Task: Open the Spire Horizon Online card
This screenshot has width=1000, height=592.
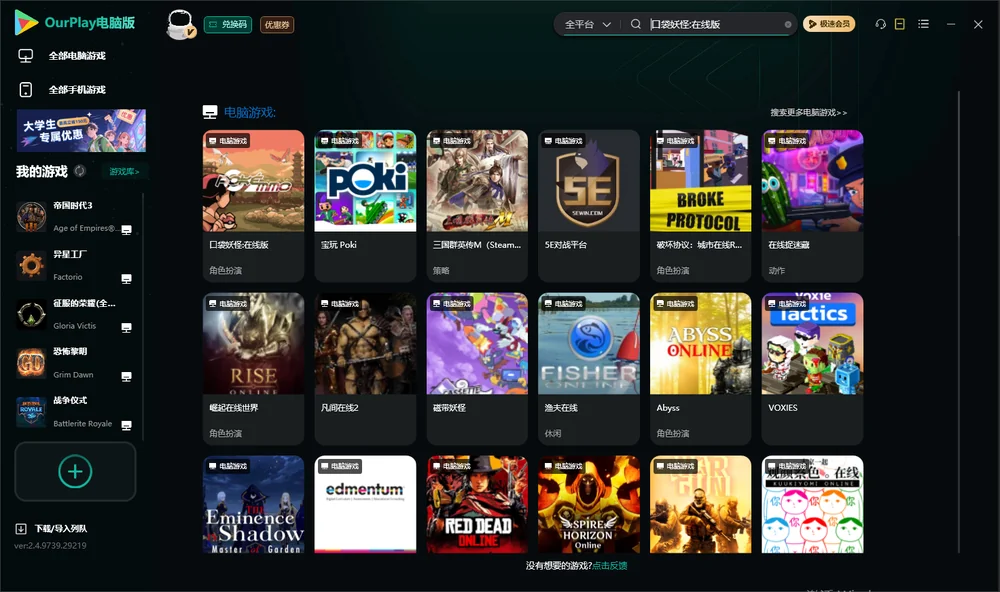Action: tap(589, 504)
